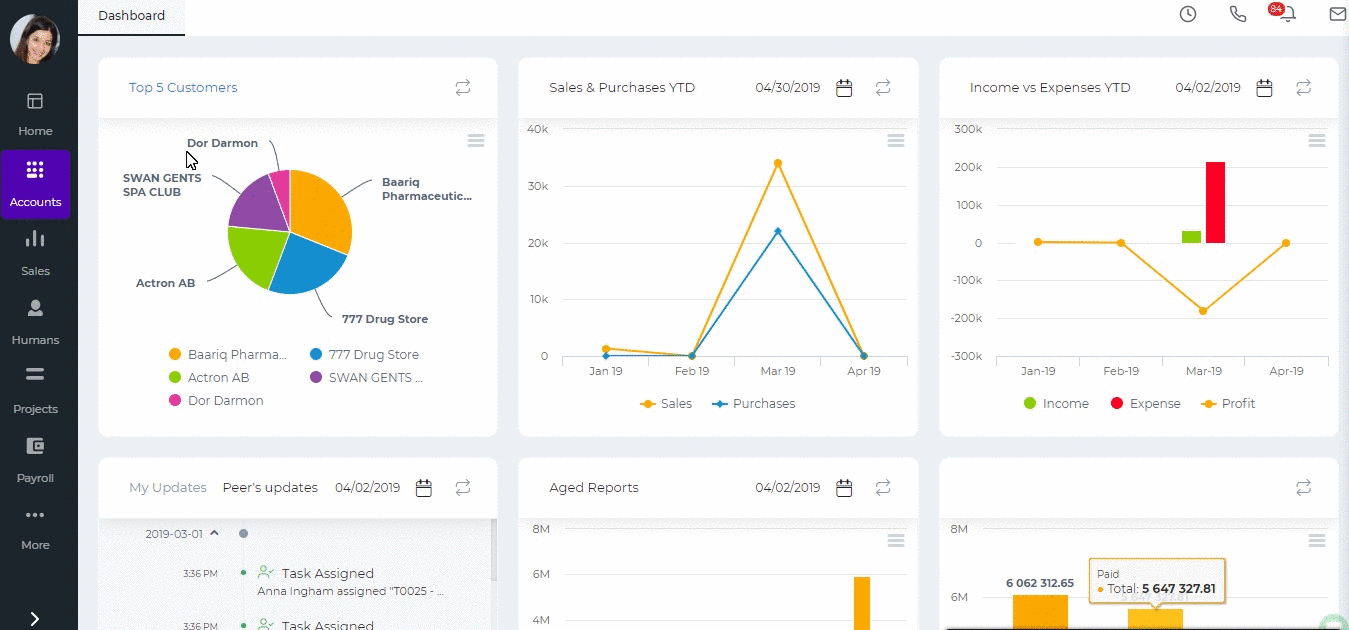The width and height of the screenshot is (1349, 630).
Task: Open notifications bell with 84 badge
Action: click(x=1286, y=13)
